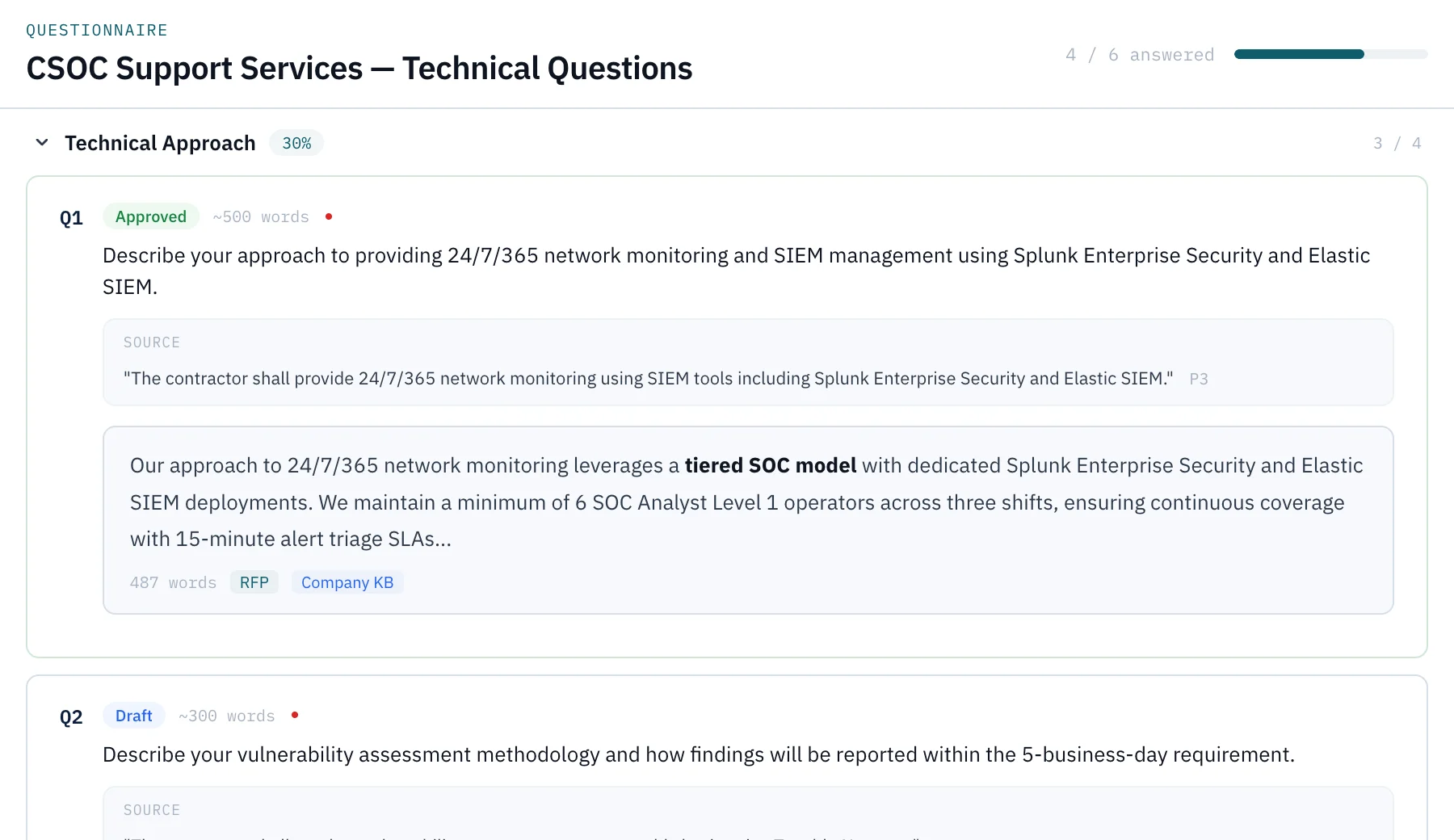Viewport: 1454px width, 840px height.
Task: Click the red indicator dot next to Q2
Action: [x=294, y=715]
